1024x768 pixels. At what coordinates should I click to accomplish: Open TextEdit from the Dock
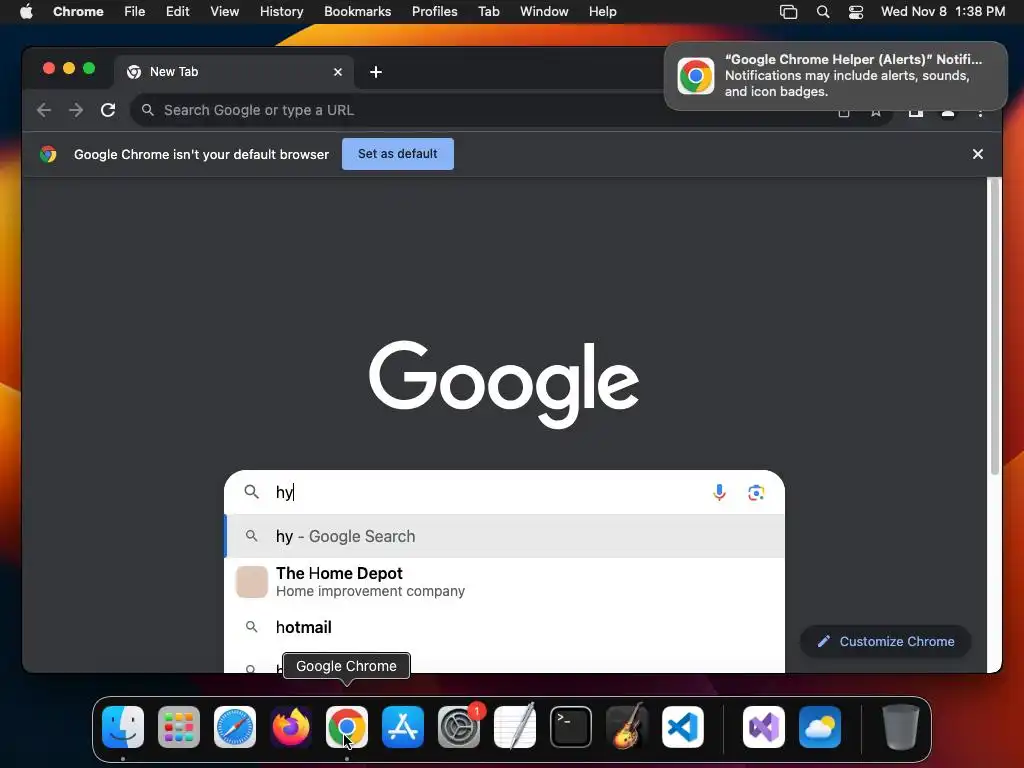[515, 727]
